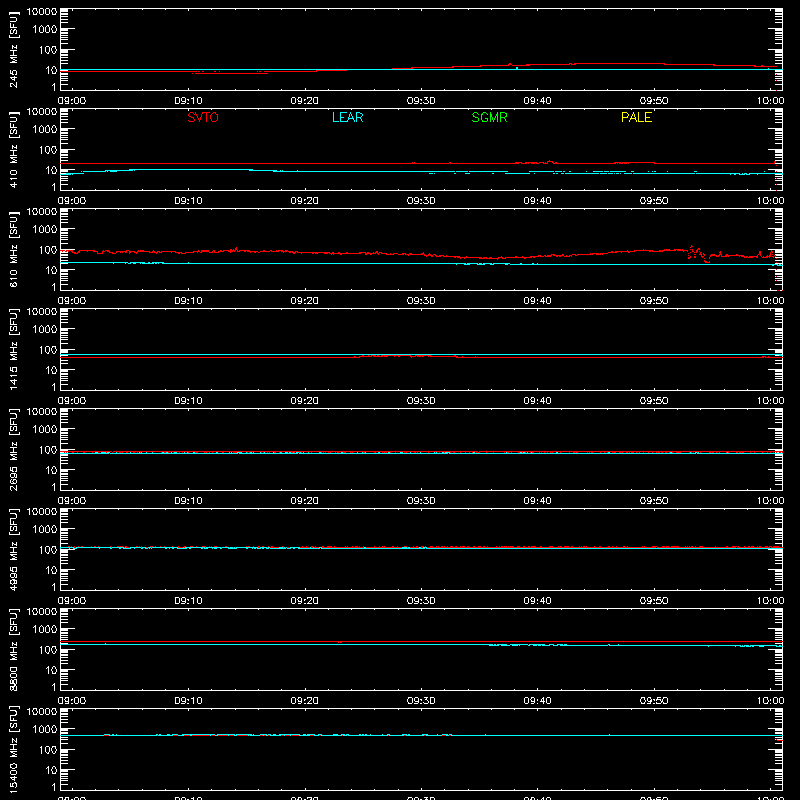This screenshot has width=800, height=800.
Task: Select the 15400 MHz [SFU] axis title
Action: tap(13, 750)
